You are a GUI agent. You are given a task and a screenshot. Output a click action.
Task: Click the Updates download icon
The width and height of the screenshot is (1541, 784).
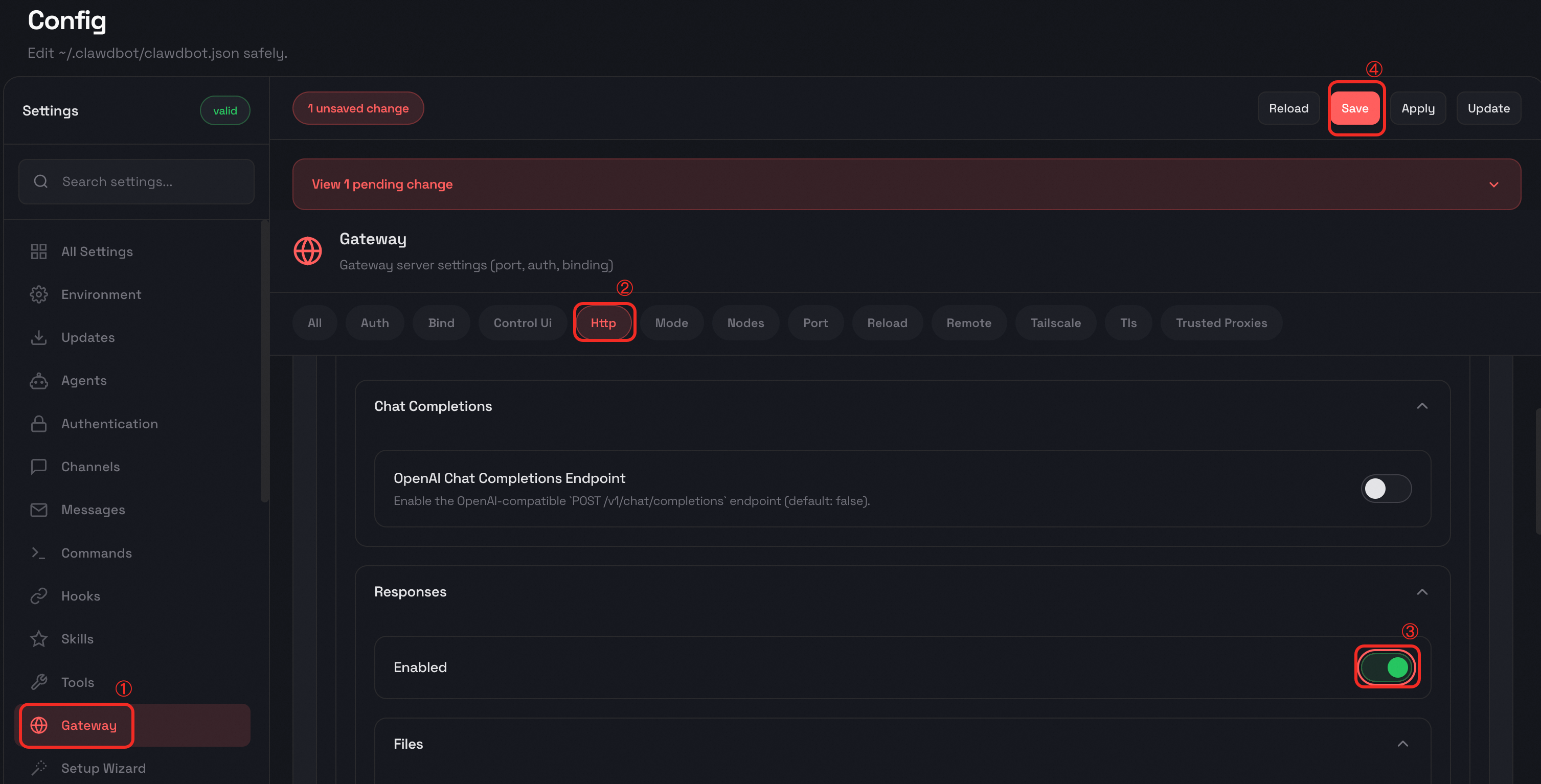tap(39, 337)
